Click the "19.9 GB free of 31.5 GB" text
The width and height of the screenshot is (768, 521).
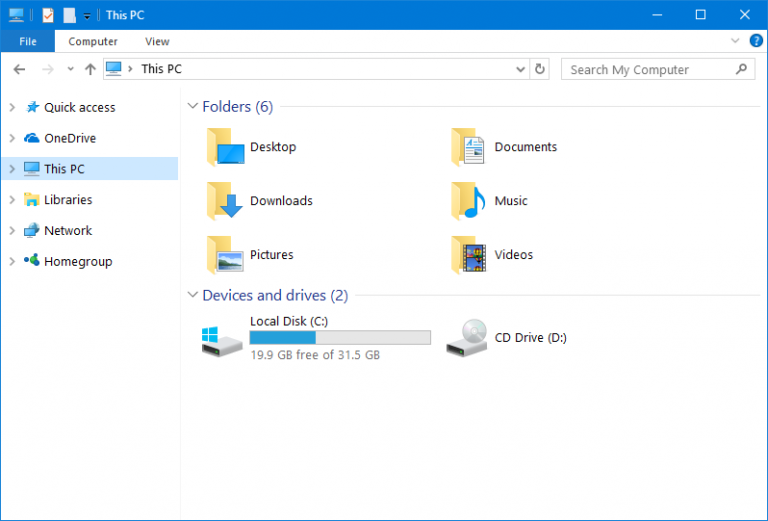[x=315, y=355]
